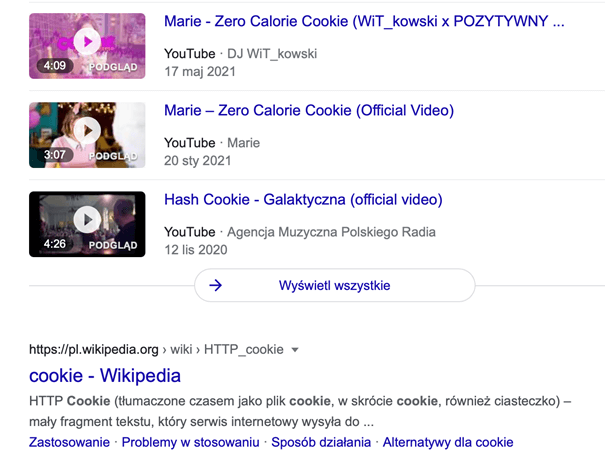Screen dimensions: 605x472
Task: Open Marie – Zero Calorie Cookie (Official Video) title
Action: tap(308, 110)
